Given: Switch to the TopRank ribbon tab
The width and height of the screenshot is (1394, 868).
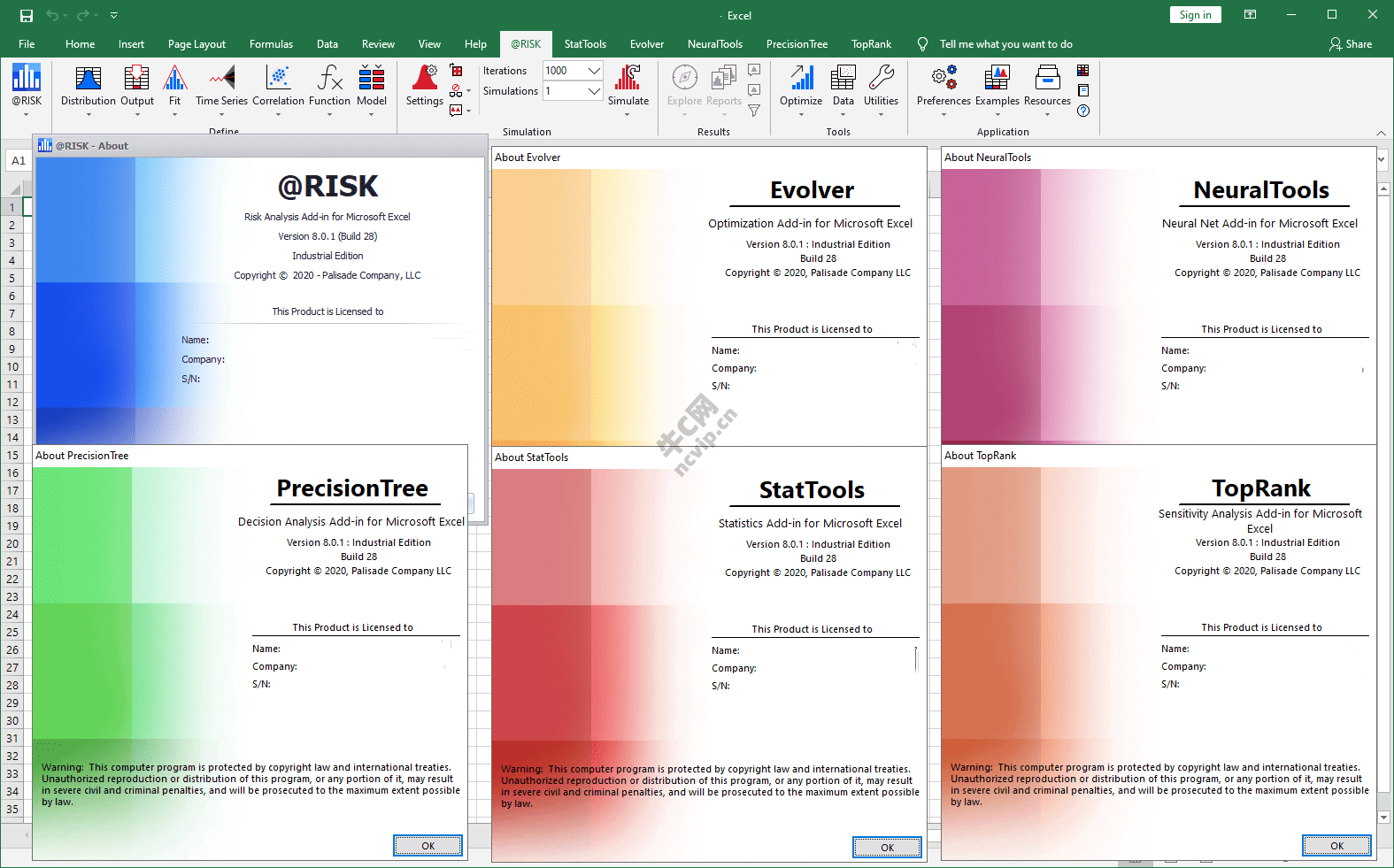Looking at the screenshot, I should 871,44.
